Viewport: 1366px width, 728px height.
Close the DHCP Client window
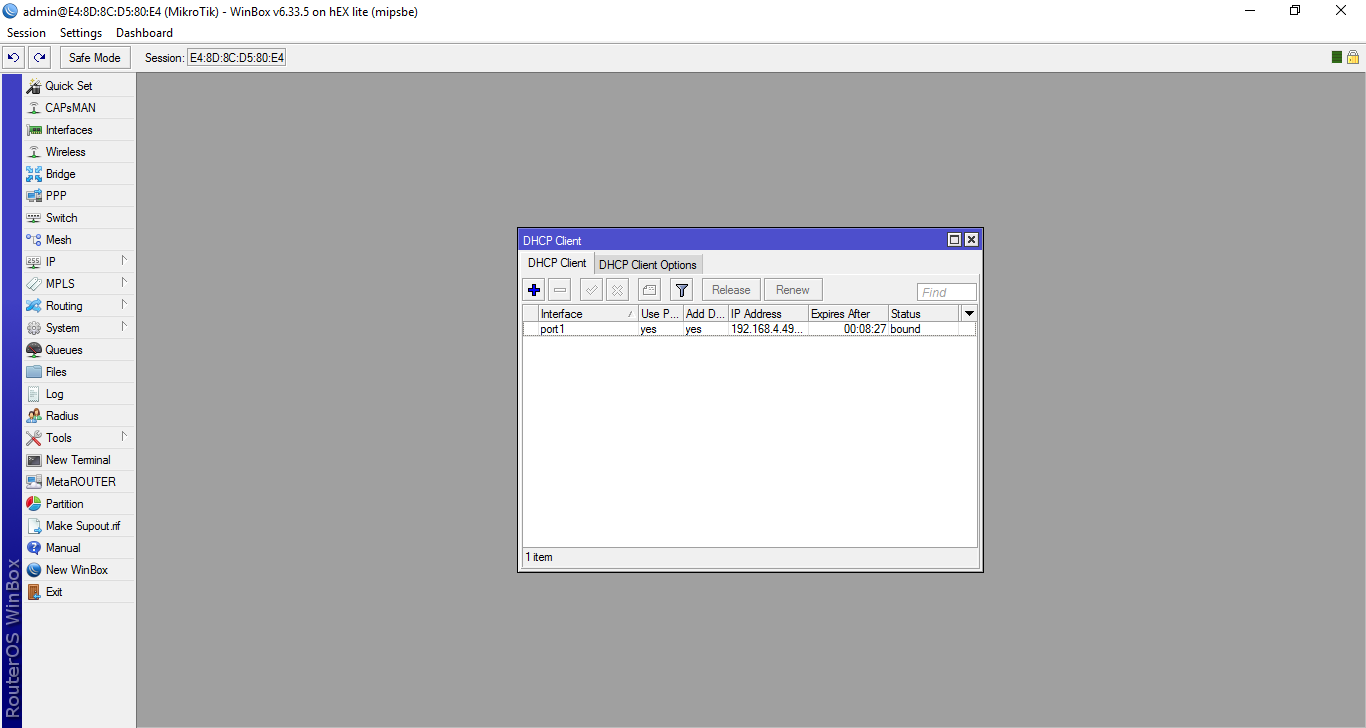click(971, 240)
